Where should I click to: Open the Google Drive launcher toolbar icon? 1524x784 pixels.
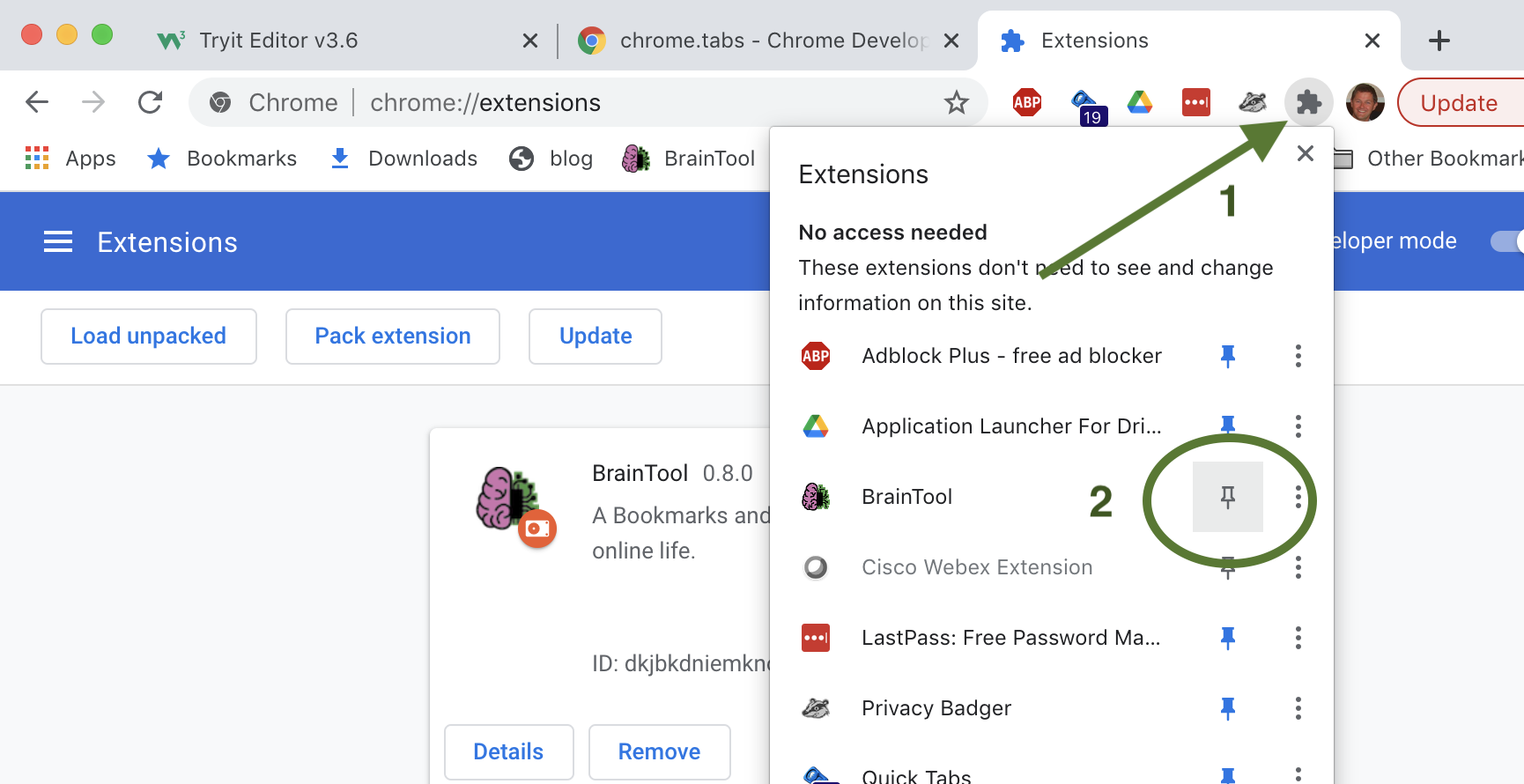pos(1140,102)
